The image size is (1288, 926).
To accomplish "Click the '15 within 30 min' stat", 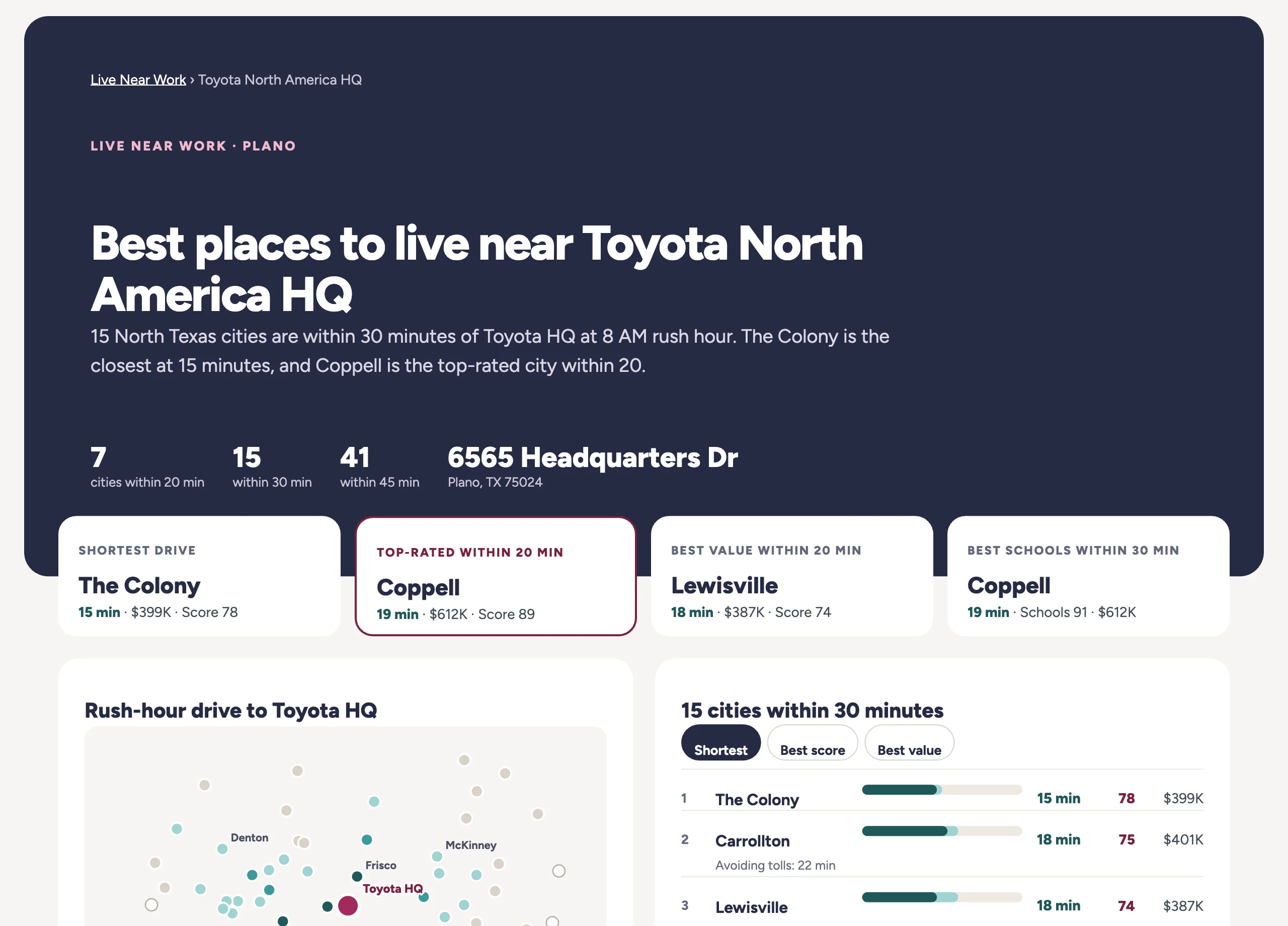I will point(272,467).
